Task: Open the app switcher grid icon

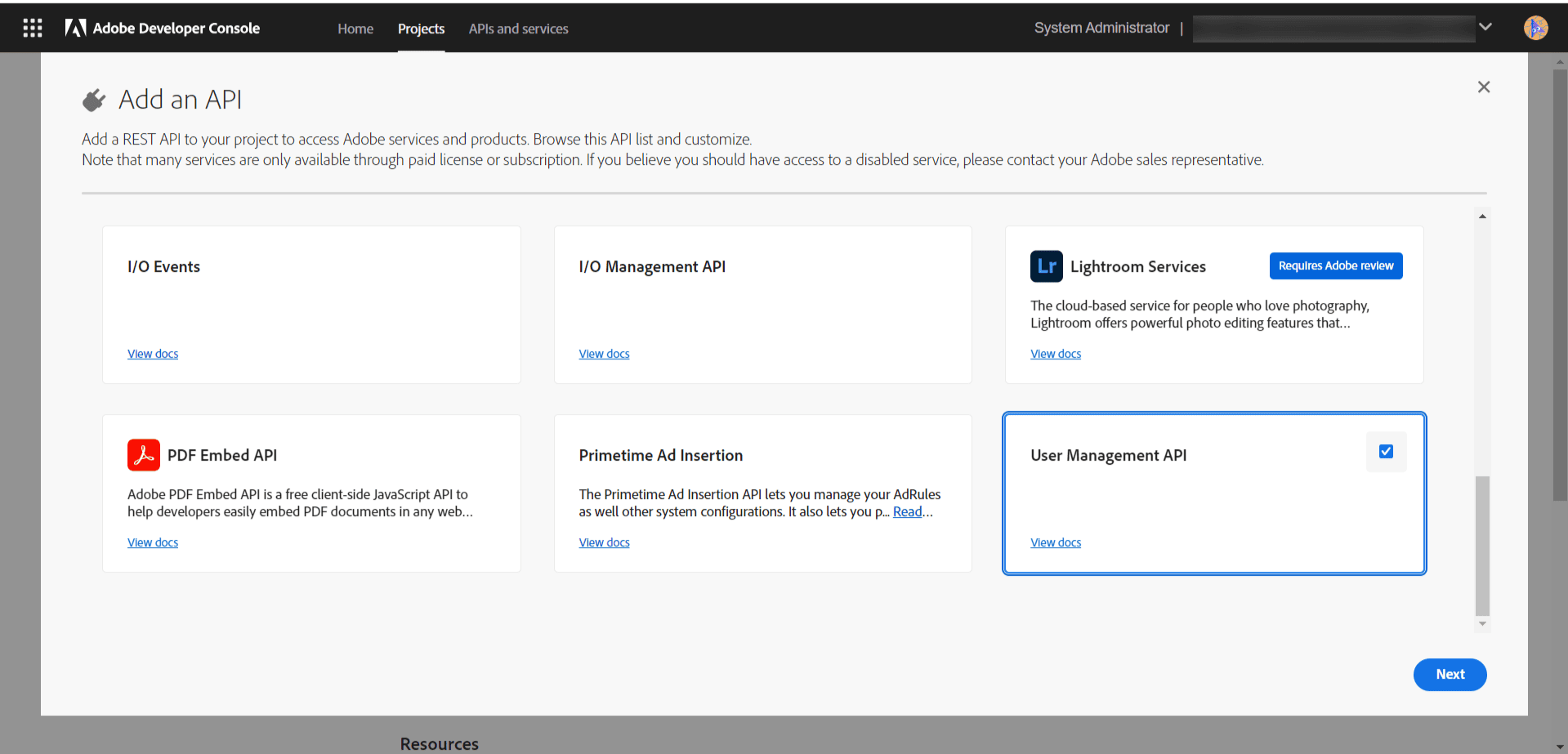Action: coord(33,28)
